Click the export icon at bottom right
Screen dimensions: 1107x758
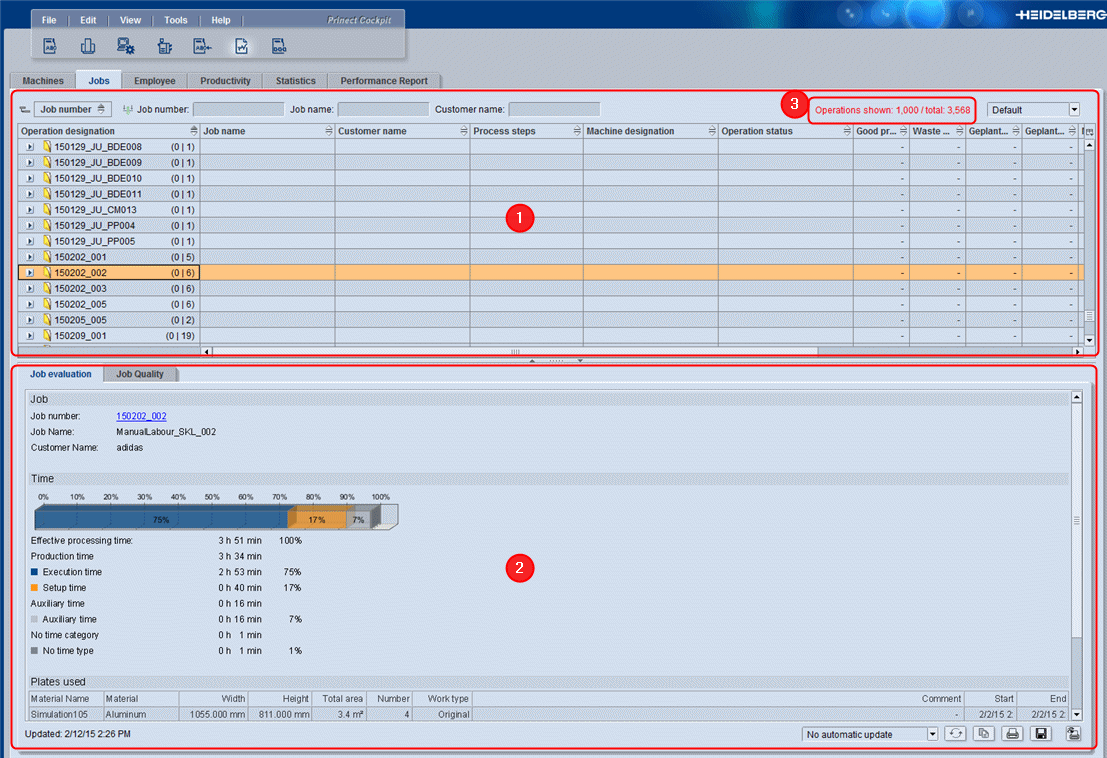[1073, 733]
